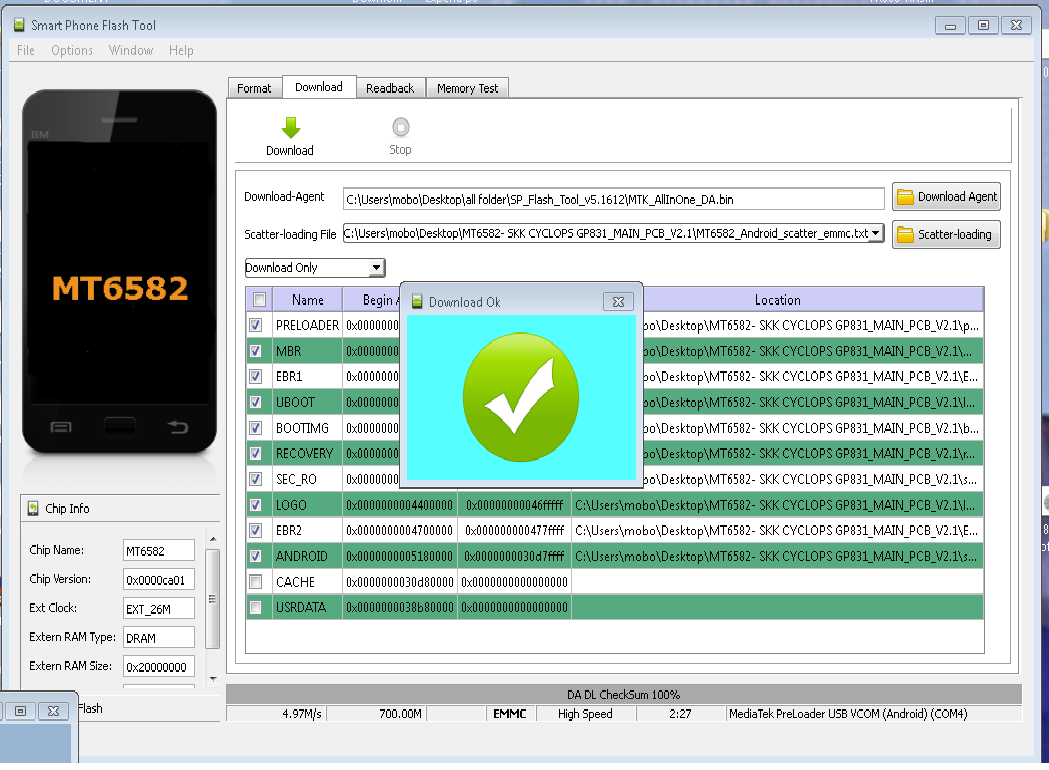1049x770 pixels.
Task: Click the Download Agent folder button
Action: coord(946,197)
